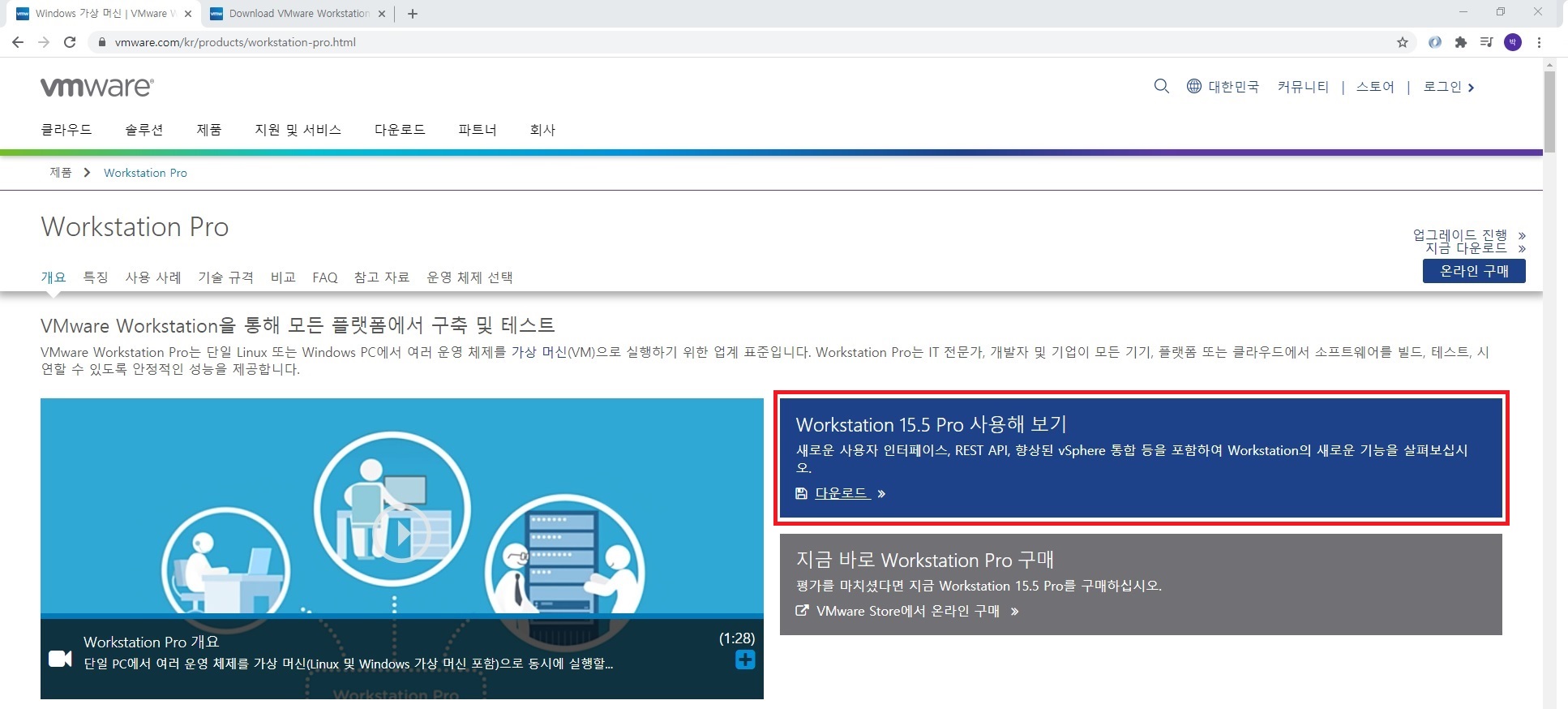Open the 스토어 link
The image size is (1568, 709).
pyautogui.click(x=1375, y=87)
